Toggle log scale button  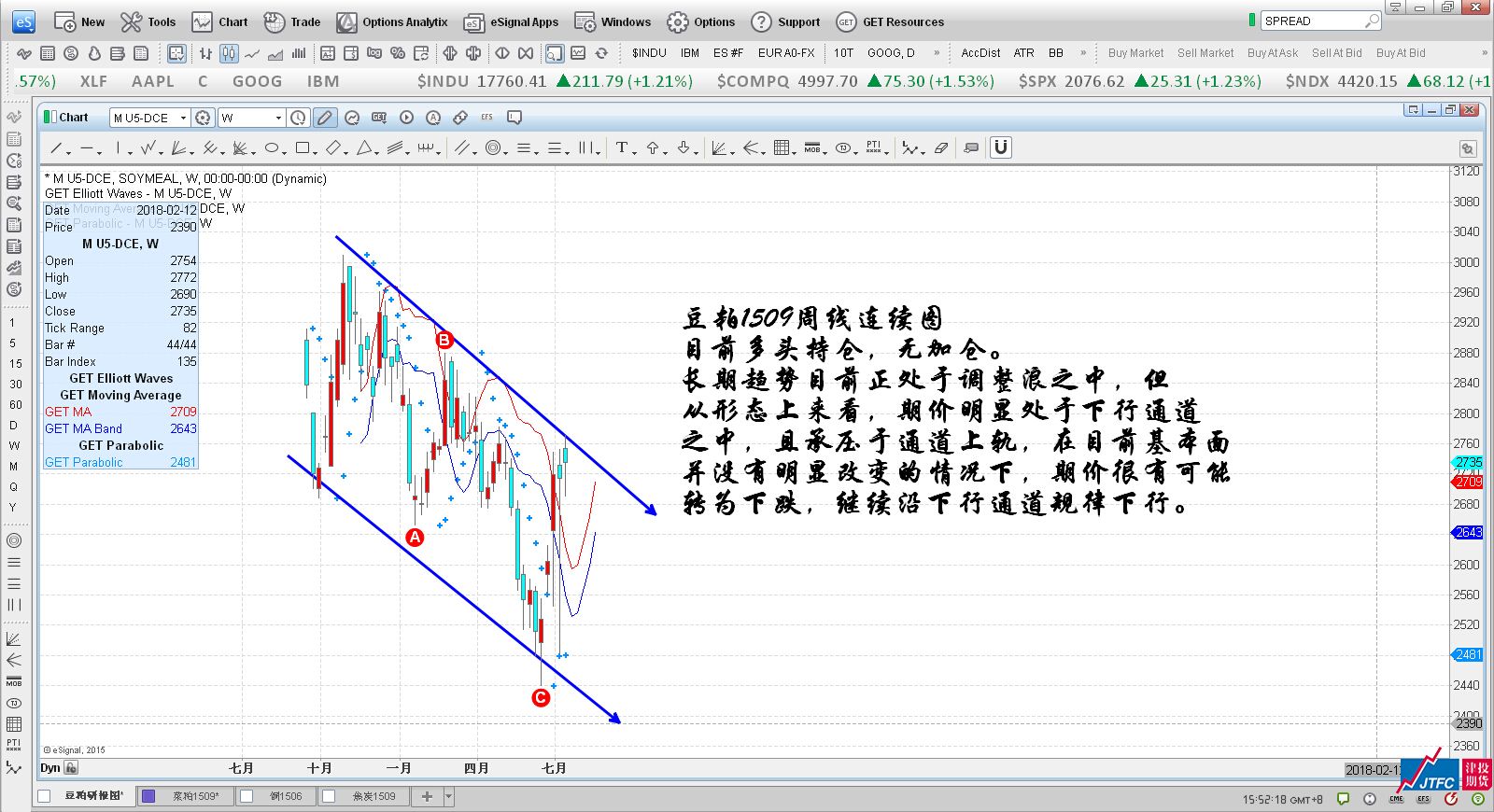pyautogui.click(x=373, y=53)
